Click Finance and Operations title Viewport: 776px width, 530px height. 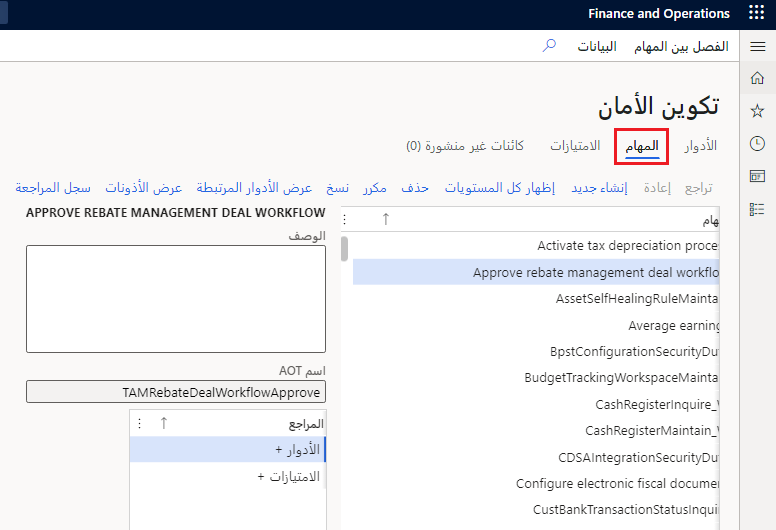pos(659,13)
